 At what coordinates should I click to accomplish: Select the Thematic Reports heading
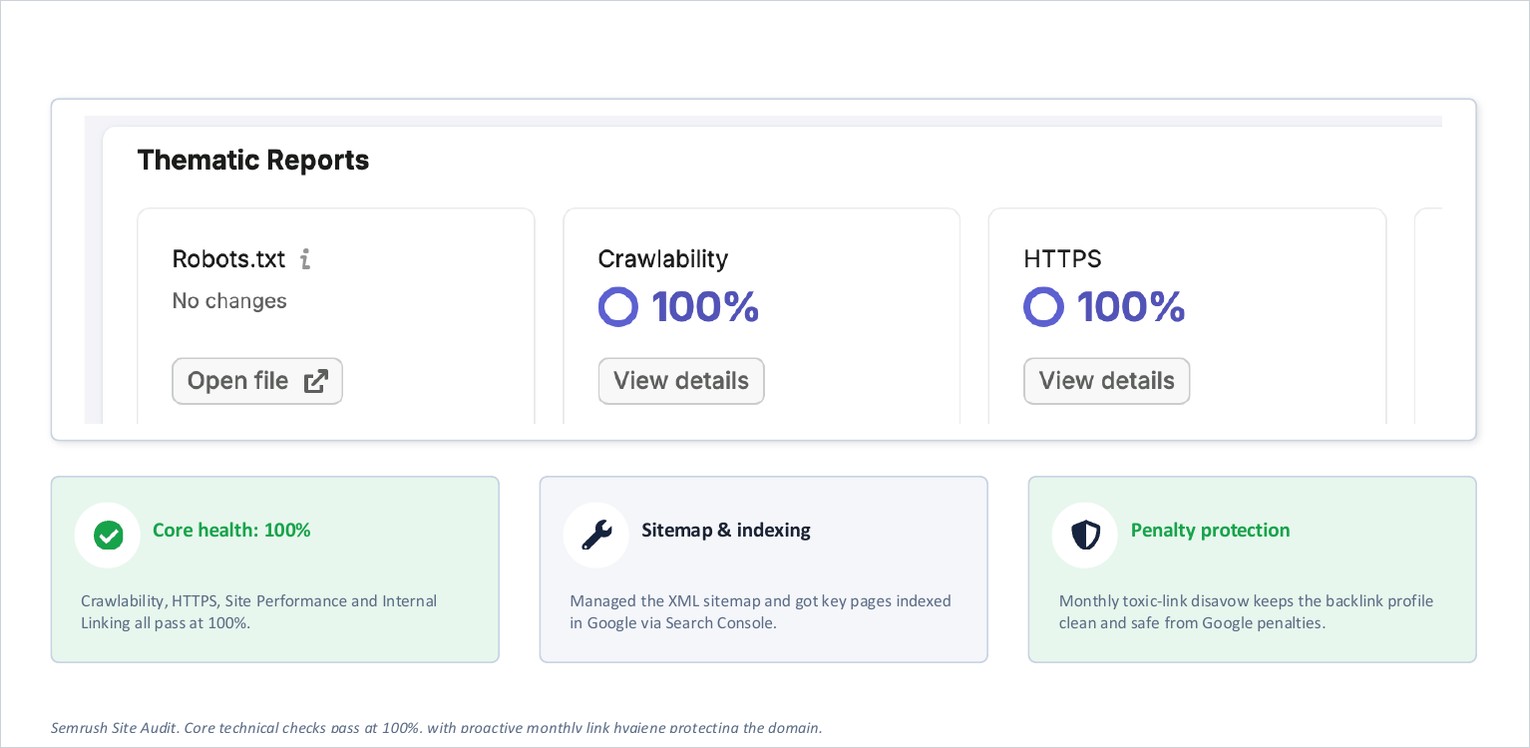253,160
